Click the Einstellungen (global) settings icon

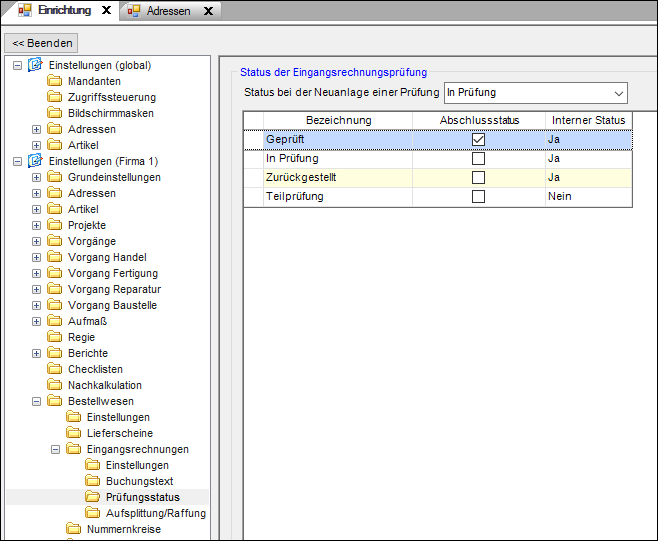click(35, 65)
